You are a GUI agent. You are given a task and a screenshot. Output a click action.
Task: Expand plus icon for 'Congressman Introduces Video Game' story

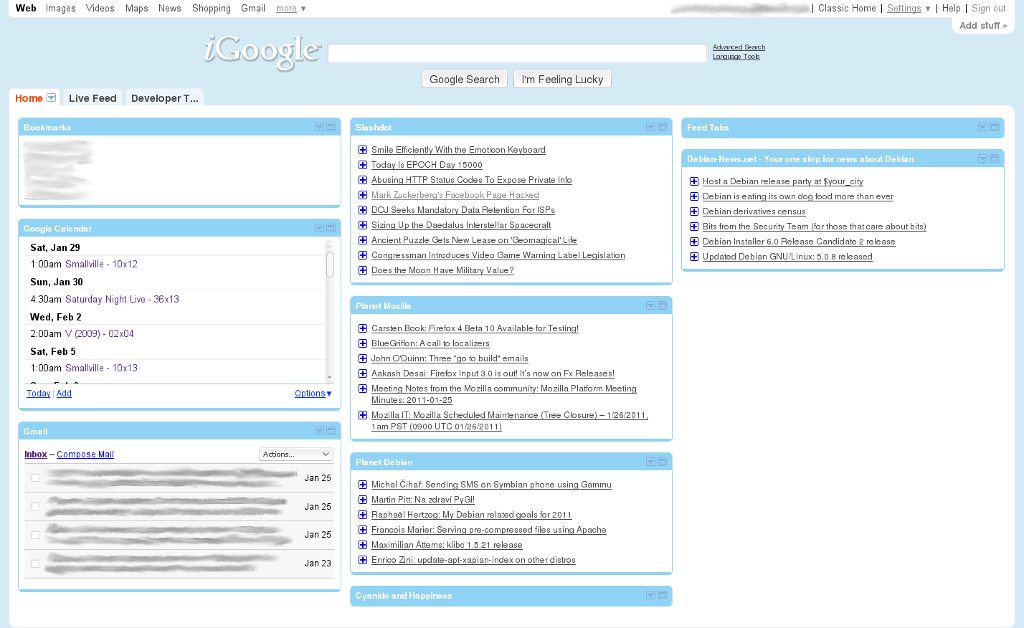[x=362, y=255]
